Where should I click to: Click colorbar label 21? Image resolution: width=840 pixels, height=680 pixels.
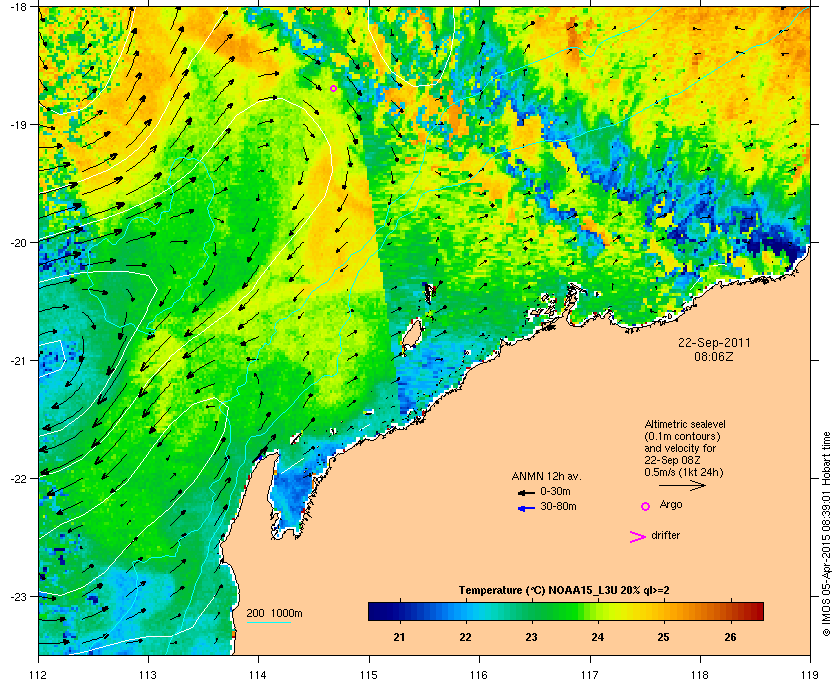coord(399,637)
